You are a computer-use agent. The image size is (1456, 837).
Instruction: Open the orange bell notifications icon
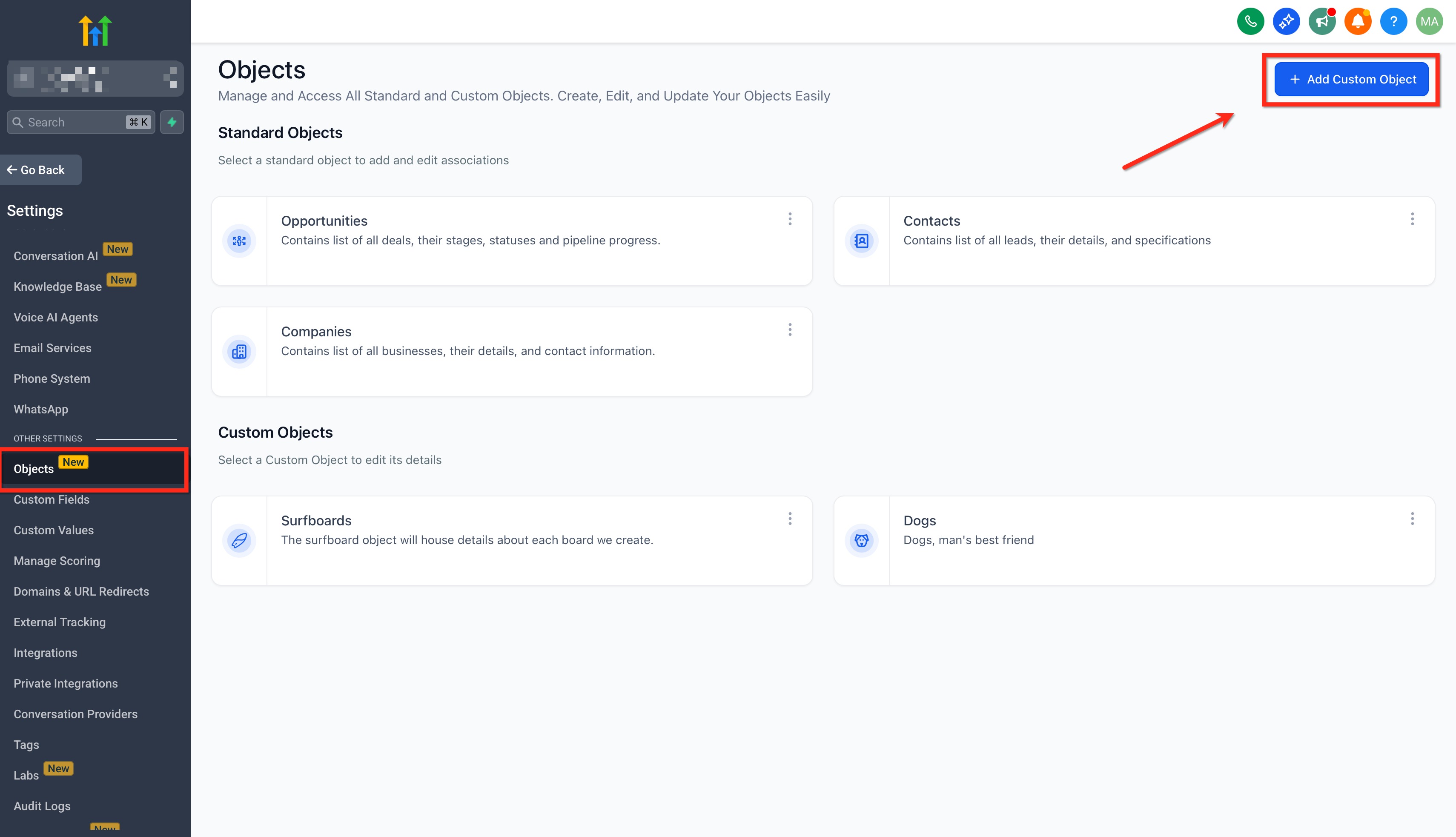(1358, 22)
